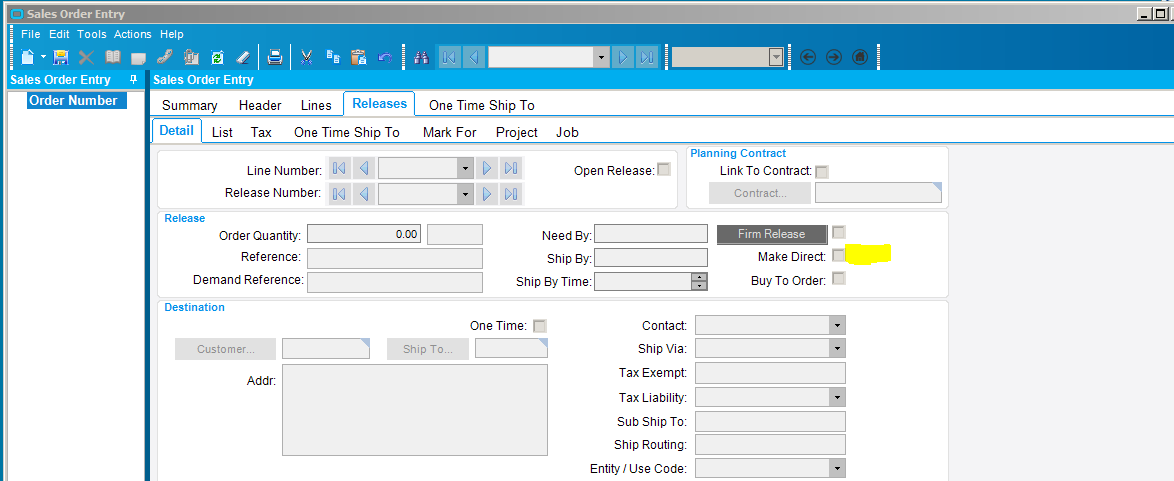Open the toolbar record navigator dropdown

click(601, 58)
